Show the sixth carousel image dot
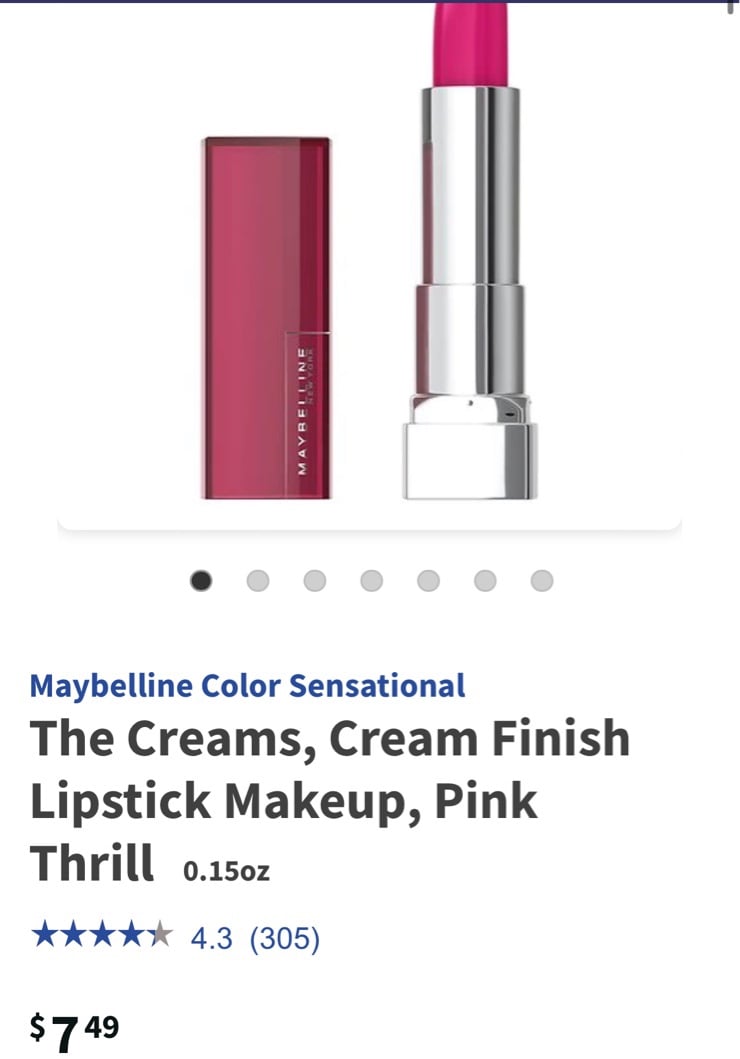Screen dimensions: 740x1059 485,580
